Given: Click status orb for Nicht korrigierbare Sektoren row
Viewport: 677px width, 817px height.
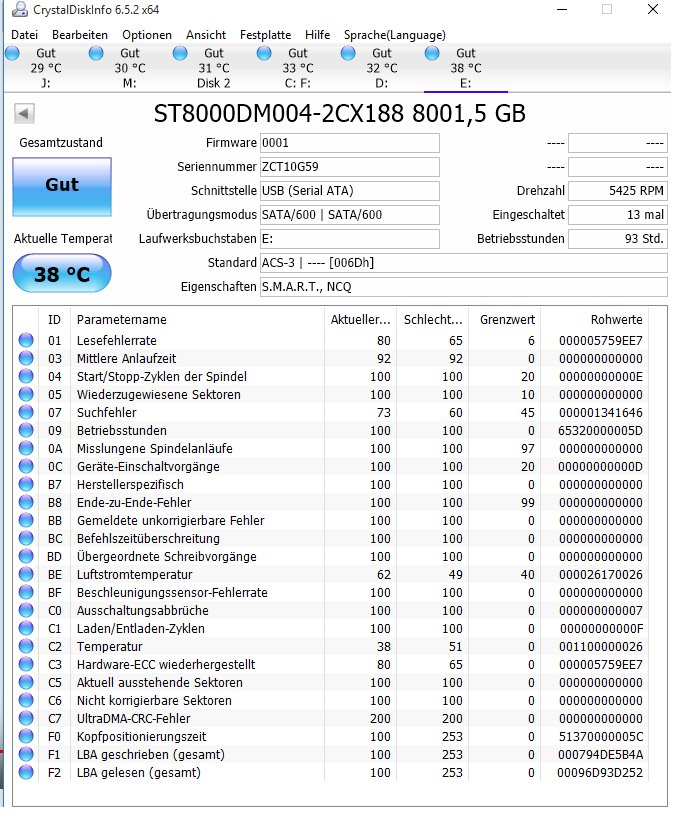Looking at the screenshot, I should [x=26, y=700].
